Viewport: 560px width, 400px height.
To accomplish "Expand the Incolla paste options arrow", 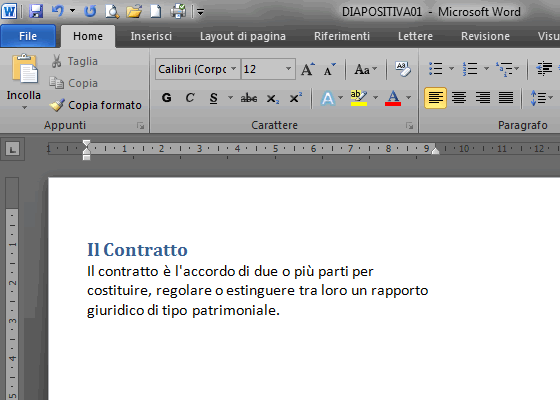I will coord(24,108).
